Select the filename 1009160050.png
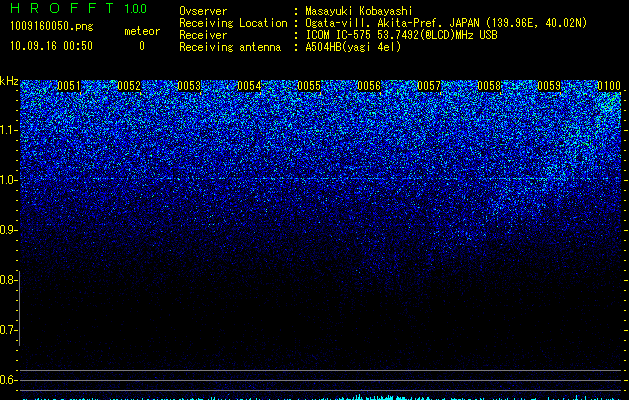This screenshot has width=629, height=400. coord(51,26)
